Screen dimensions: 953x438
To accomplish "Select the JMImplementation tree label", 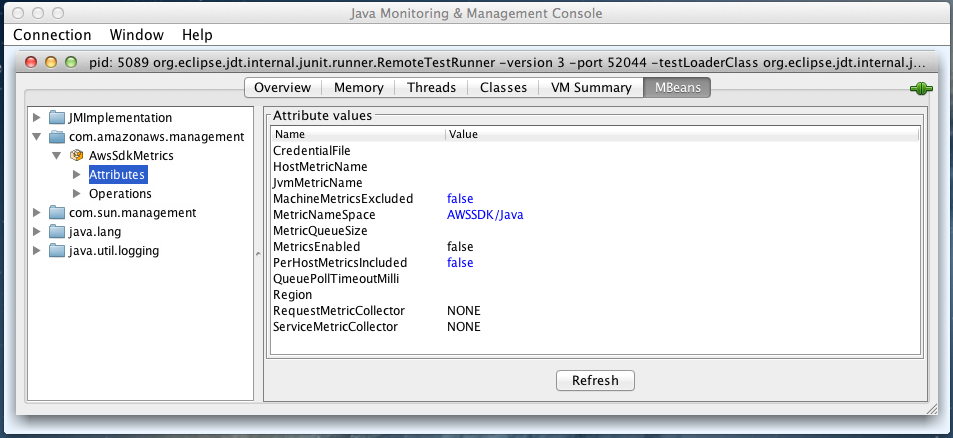I will (x=120, y=118).
